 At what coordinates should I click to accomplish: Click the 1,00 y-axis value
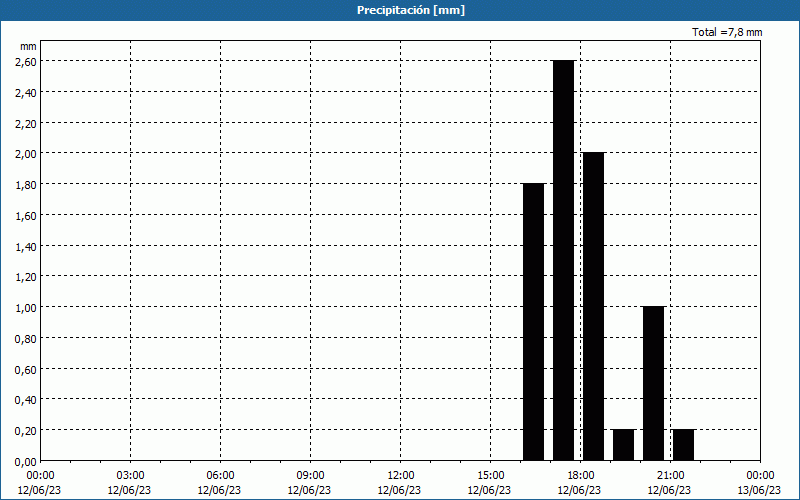point(26,308)
